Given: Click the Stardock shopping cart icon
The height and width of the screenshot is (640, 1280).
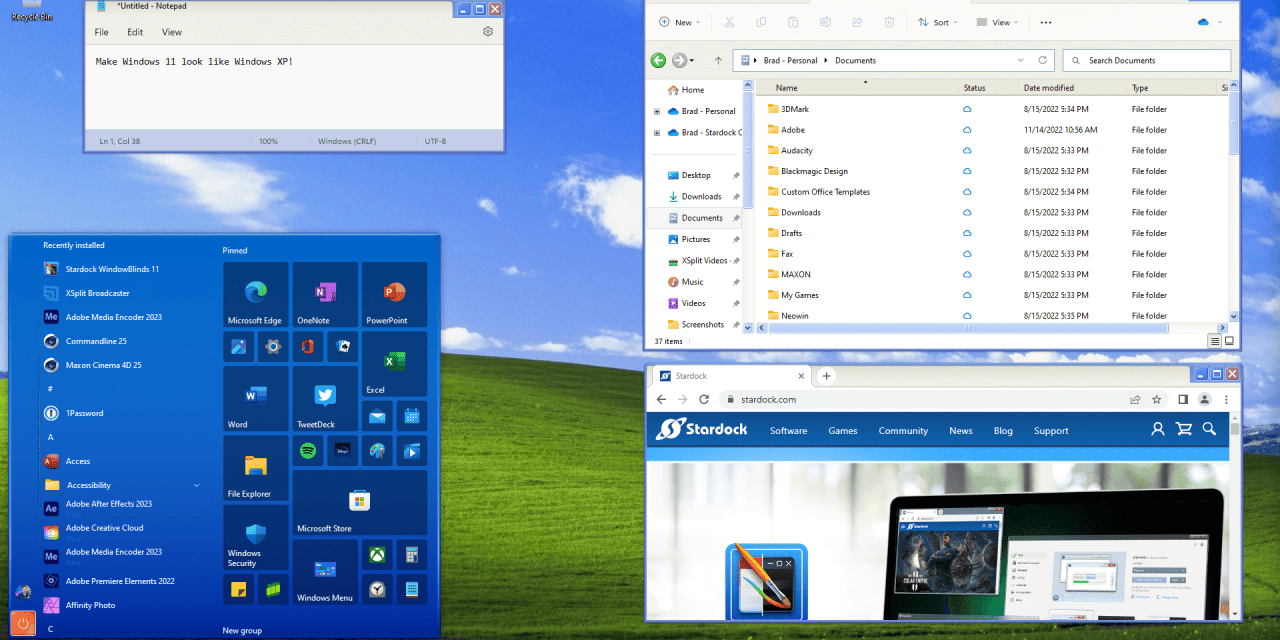Looking at the screenshot, I should [1184, 429].
